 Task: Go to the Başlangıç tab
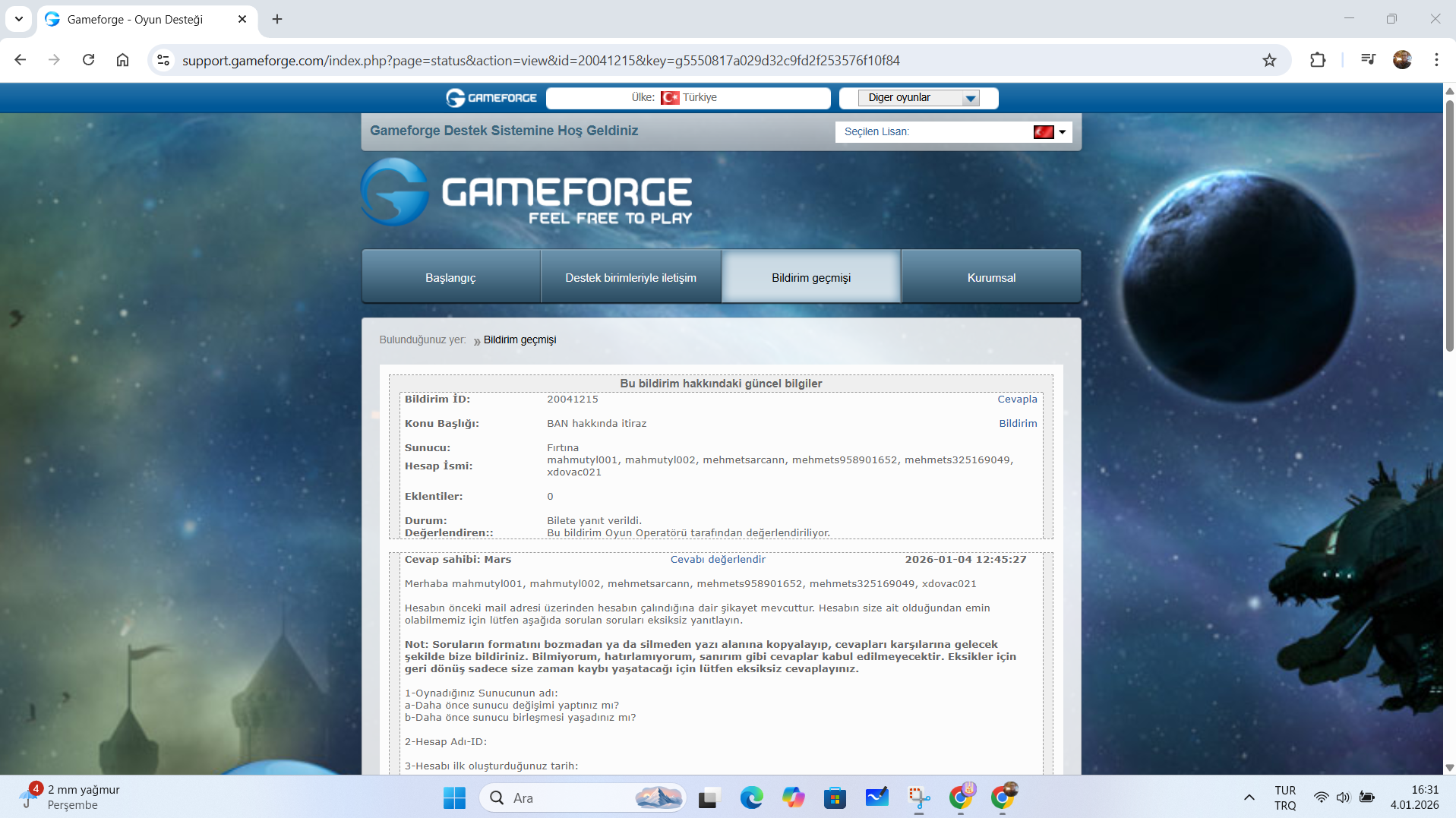point(450,277)
